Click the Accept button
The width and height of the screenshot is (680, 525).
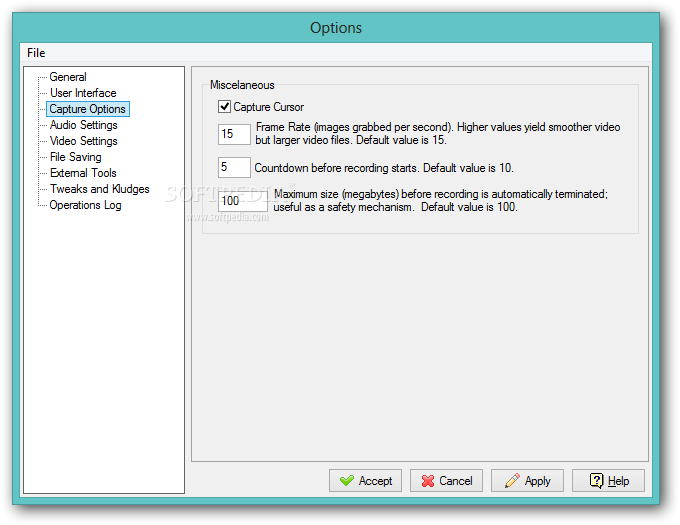click(365, 480)
